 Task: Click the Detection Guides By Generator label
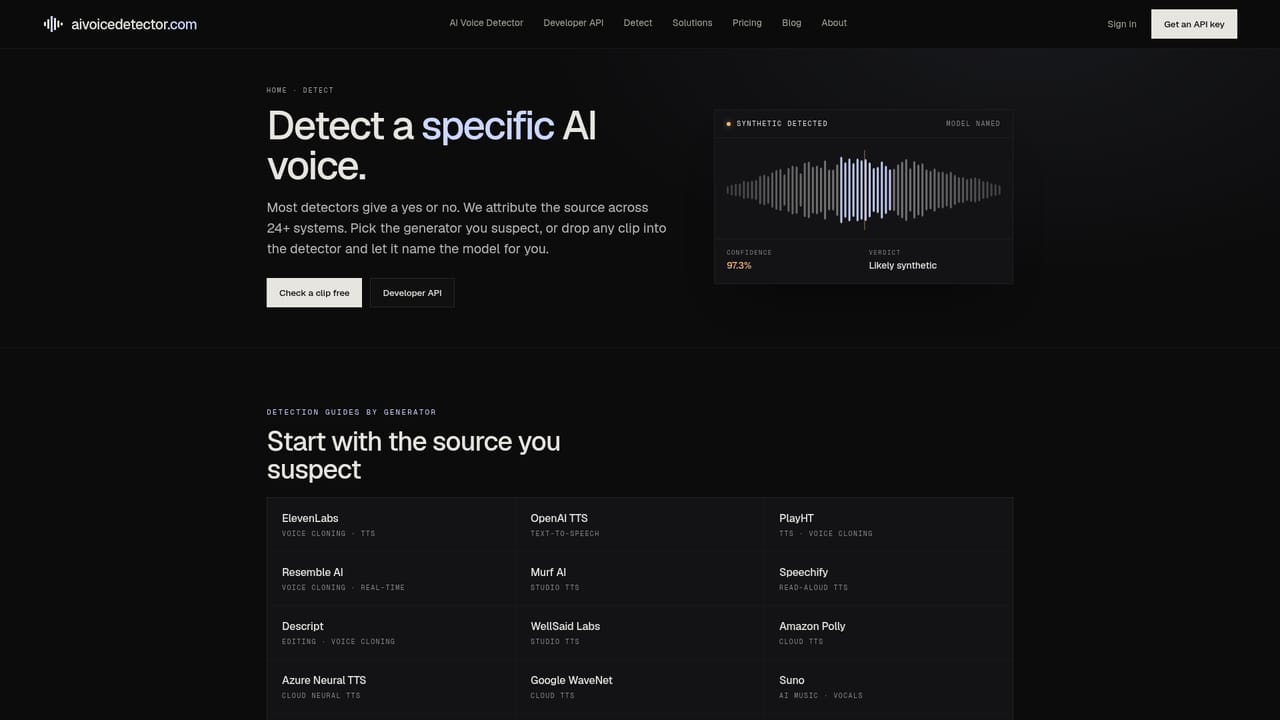pos(351,412)
